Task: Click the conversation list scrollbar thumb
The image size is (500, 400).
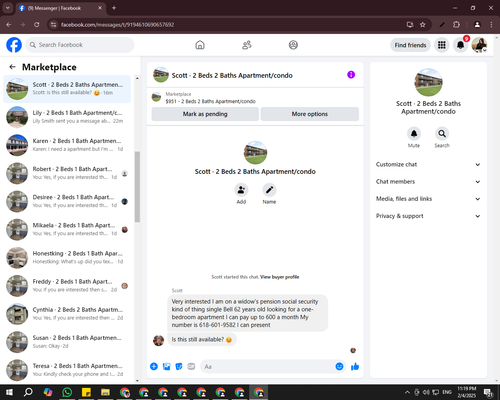Action: click(x=137, y=187)
